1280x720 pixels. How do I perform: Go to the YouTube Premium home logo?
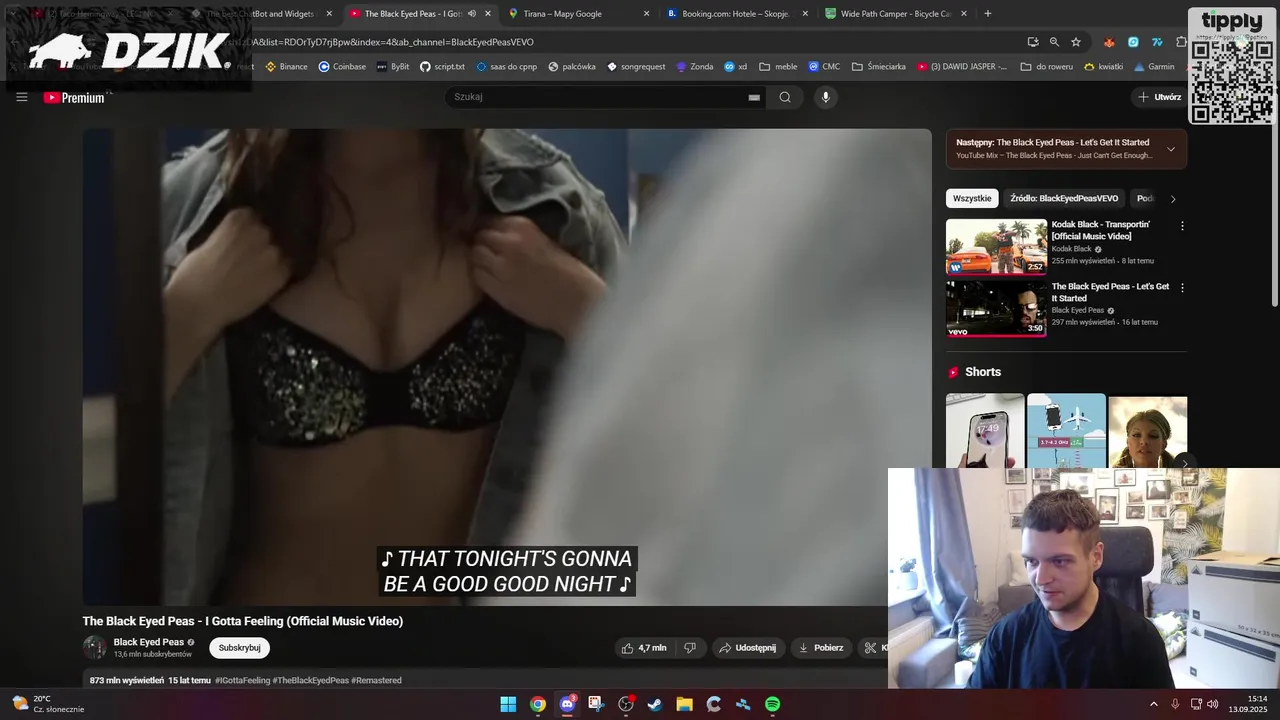pos(75,97)
